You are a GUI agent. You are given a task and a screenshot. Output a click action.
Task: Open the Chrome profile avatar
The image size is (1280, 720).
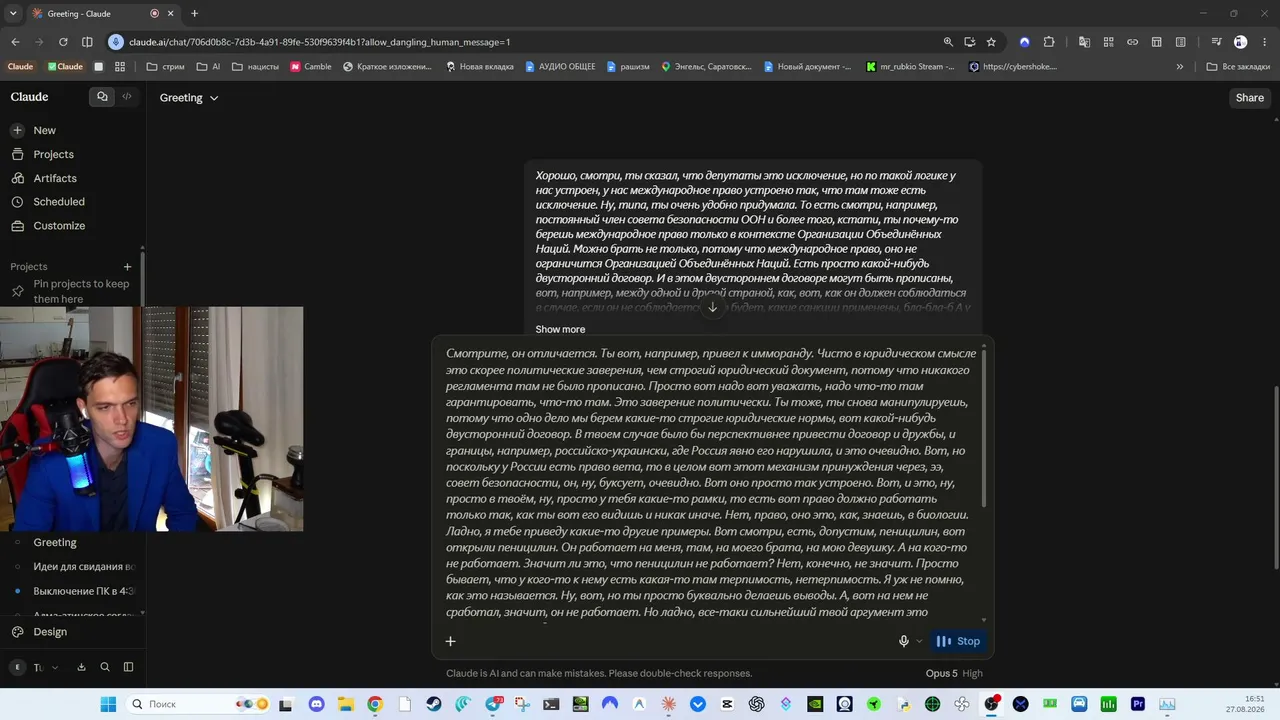pos(1240,42)
